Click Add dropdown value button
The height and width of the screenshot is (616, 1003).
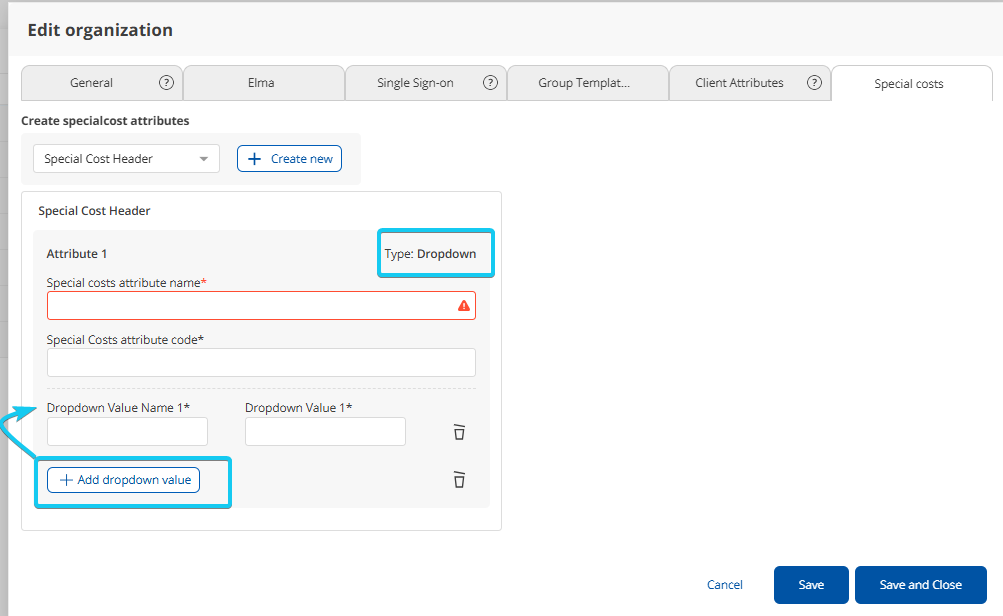[124, 480]
